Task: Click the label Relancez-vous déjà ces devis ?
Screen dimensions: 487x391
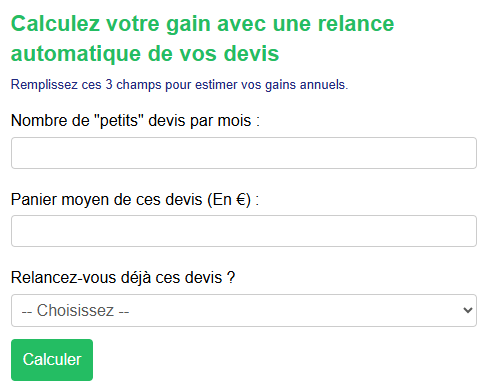Action: pos(123,278)
